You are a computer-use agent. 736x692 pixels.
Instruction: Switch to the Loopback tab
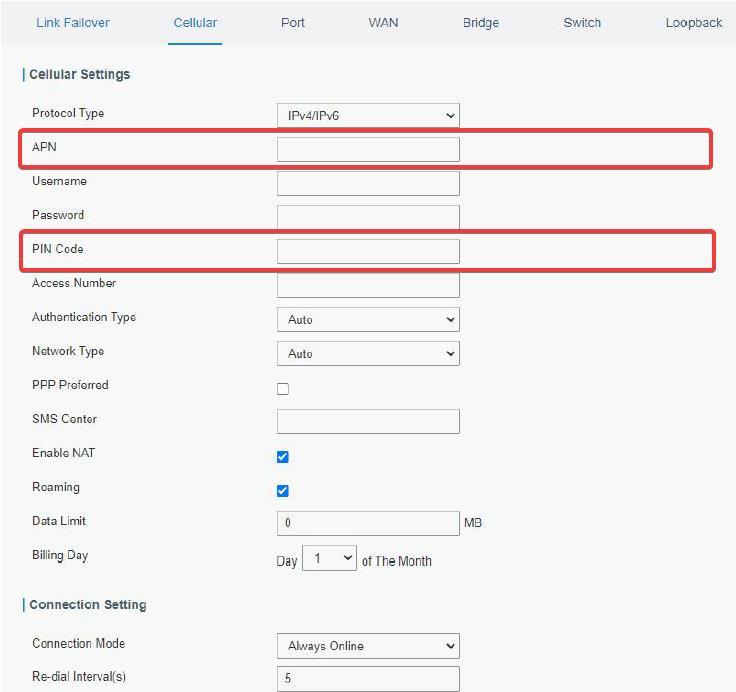694,23
